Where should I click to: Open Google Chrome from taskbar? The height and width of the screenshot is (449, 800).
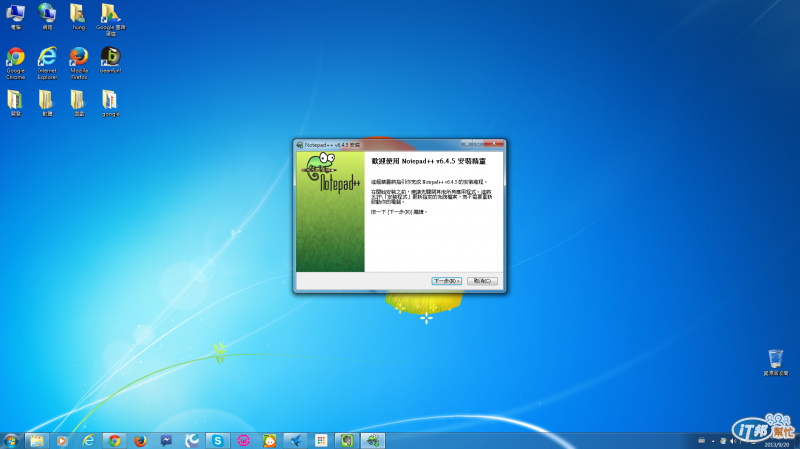(x=114, y=441)
